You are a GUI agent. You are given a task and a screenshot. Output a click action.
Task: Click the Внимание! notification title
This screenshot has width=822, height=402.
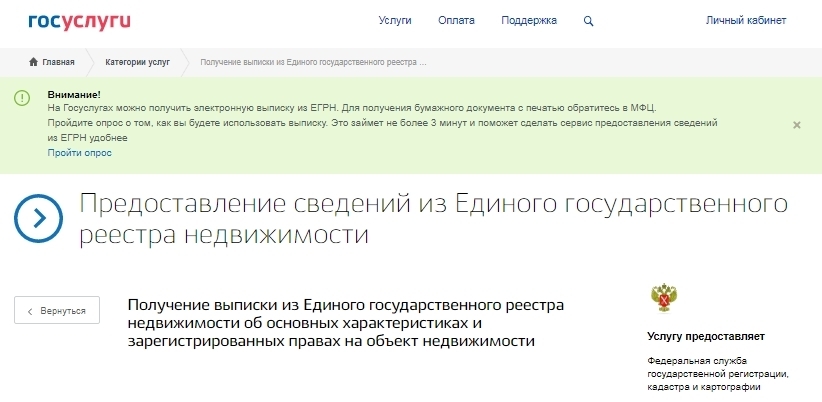tap(74, 93)
